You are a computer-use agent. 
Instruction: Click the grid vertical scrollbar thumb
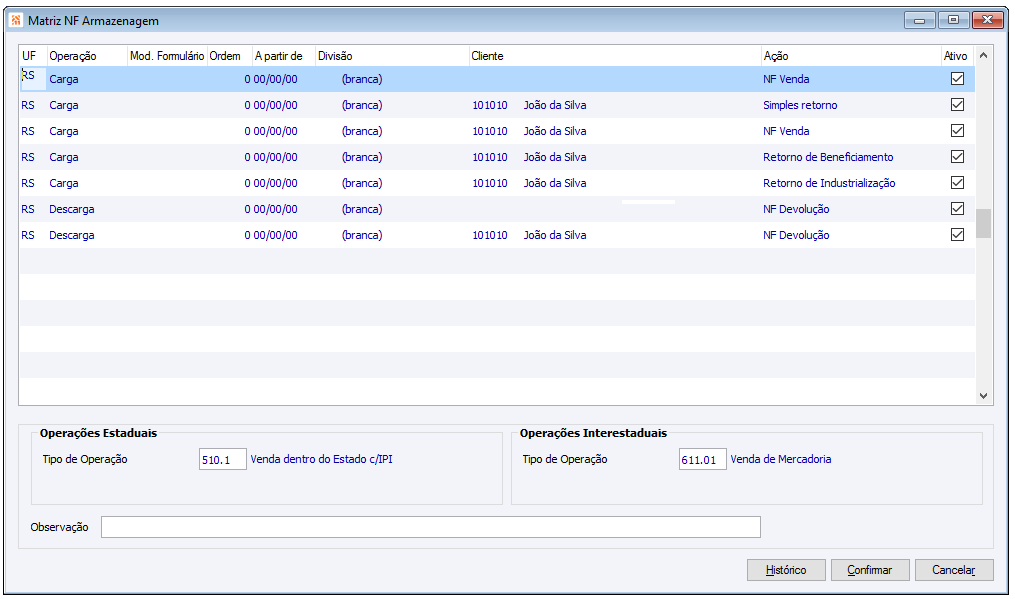pos(983,223)
